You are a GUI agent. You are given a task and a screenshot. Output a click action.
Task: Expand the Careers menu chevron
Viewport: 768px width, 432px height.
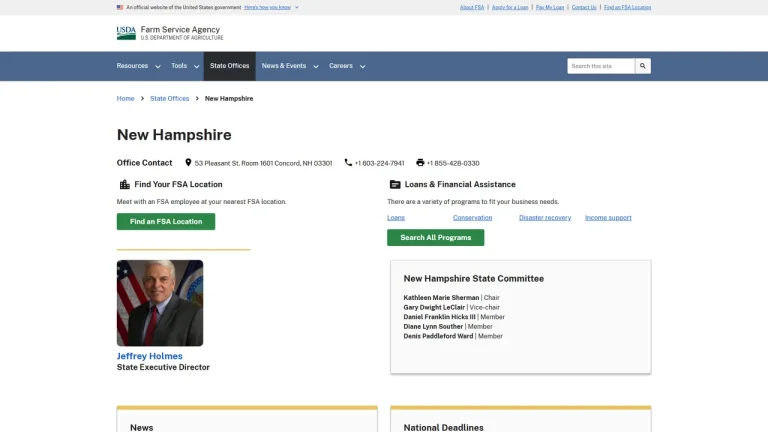pyautogui.click(x=362, y=67)
